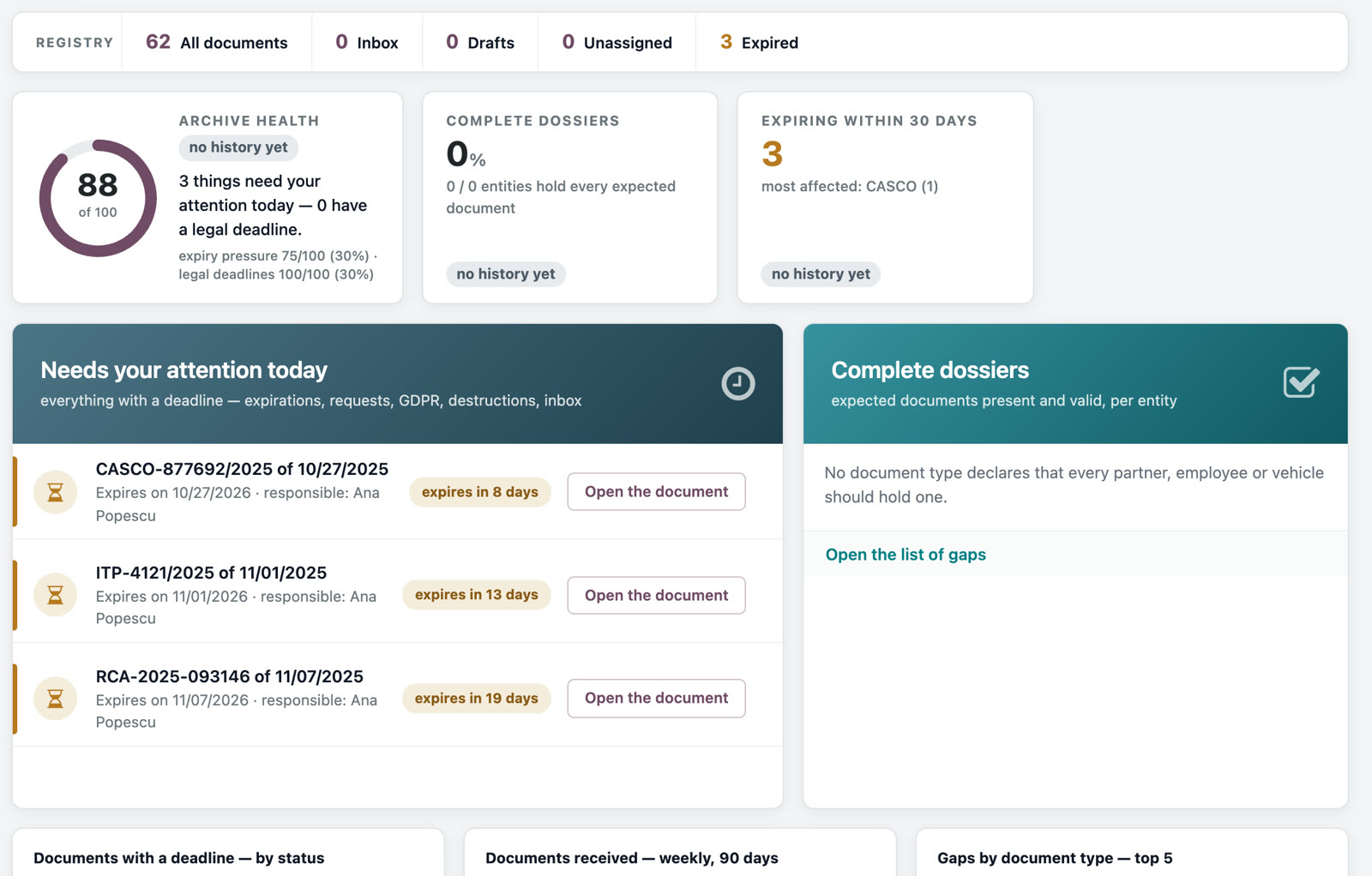The width and height of the screenshot is (1372, 876).
Task: Click the 'expires in 13 days' badge
Action: click(x=477, y=595)
